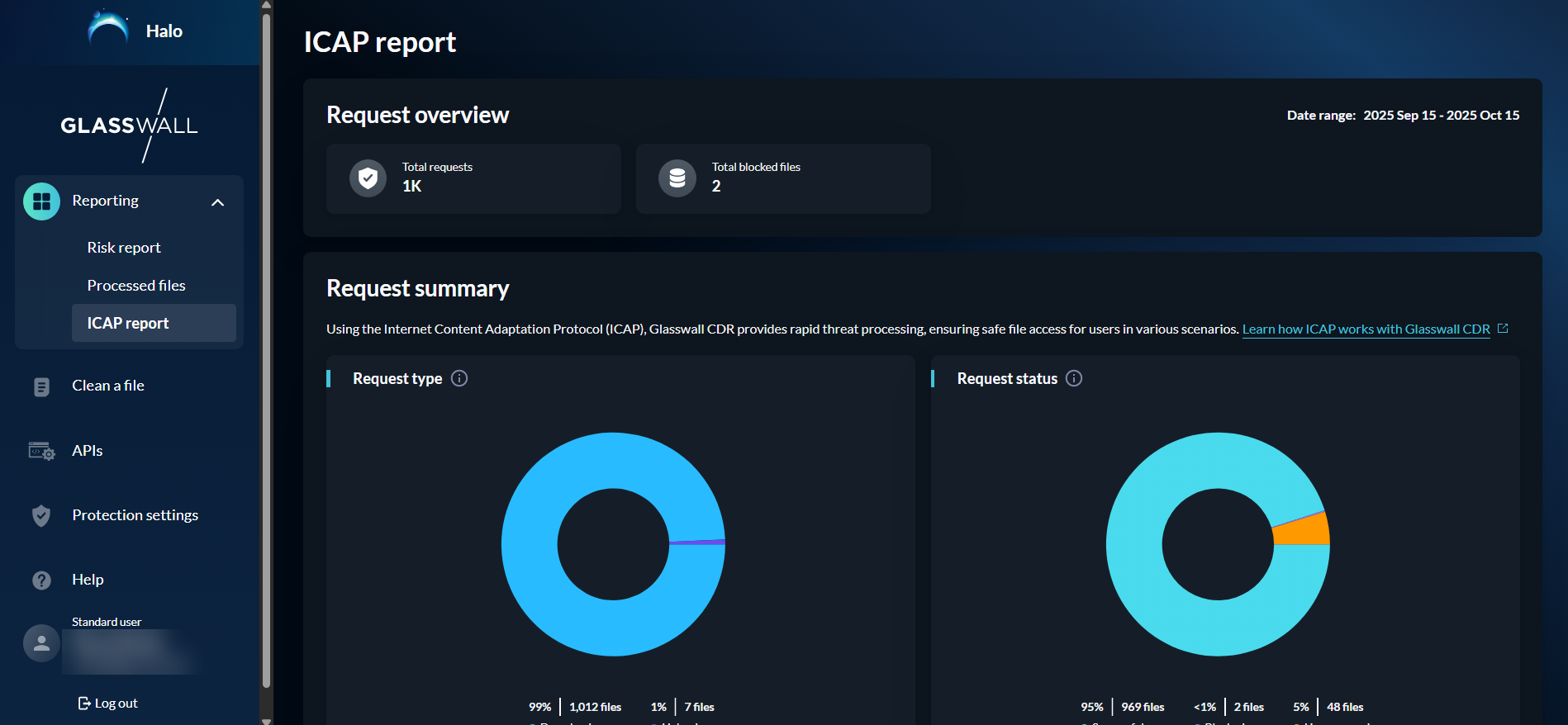
Task: Click the date range 2025 Sep 15 - Oct 15
Action: tap(1441, 116)
